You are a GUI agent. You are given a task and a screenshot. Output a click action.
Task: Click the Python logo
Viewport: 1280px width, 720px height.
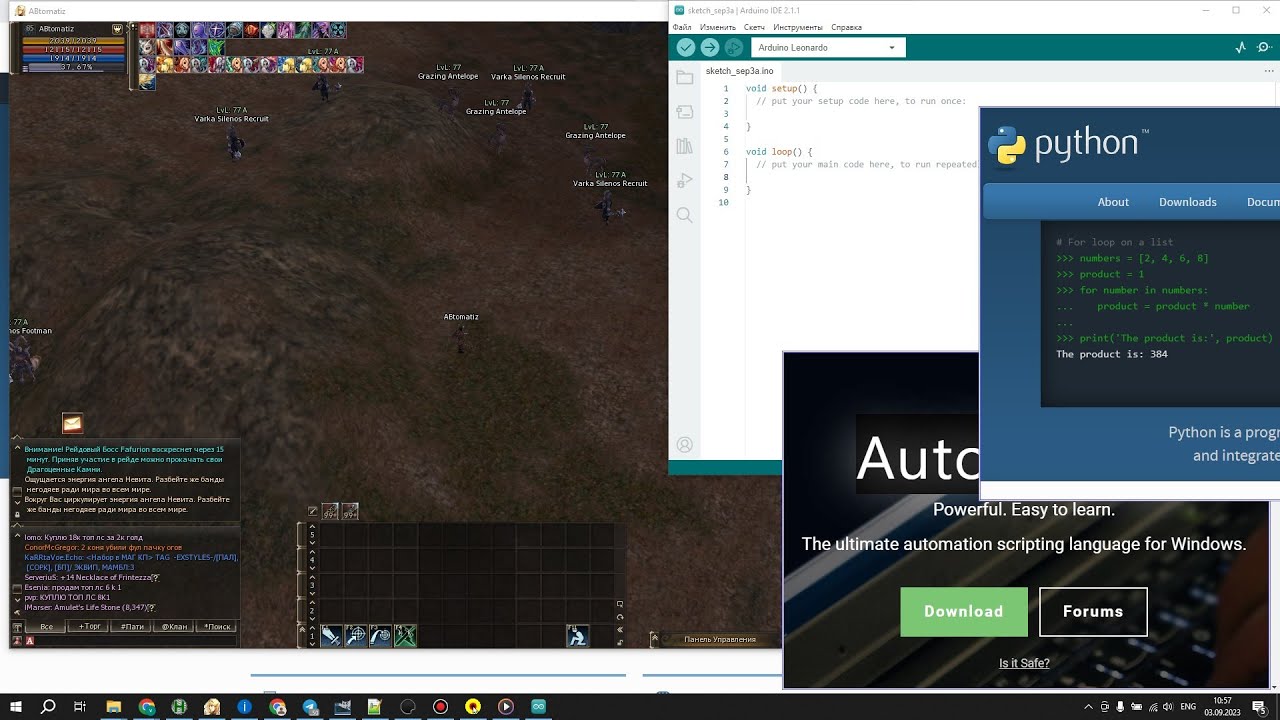click(x=1067, y=146)
